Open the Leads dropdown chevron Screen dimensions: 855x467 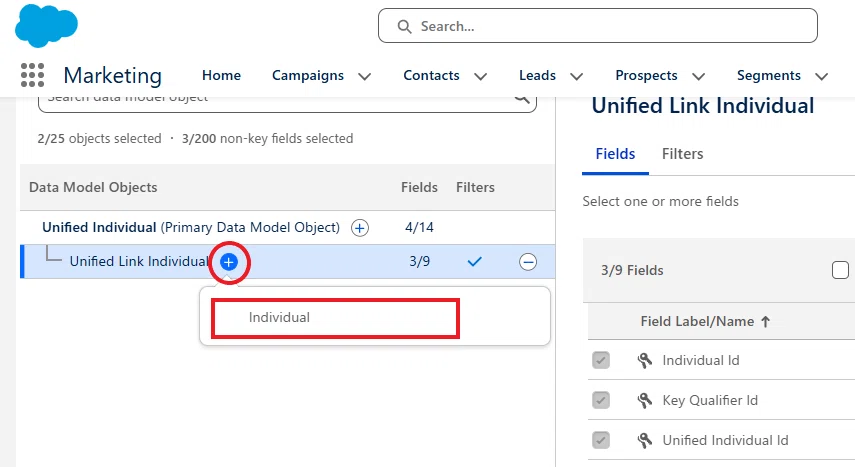576,76
